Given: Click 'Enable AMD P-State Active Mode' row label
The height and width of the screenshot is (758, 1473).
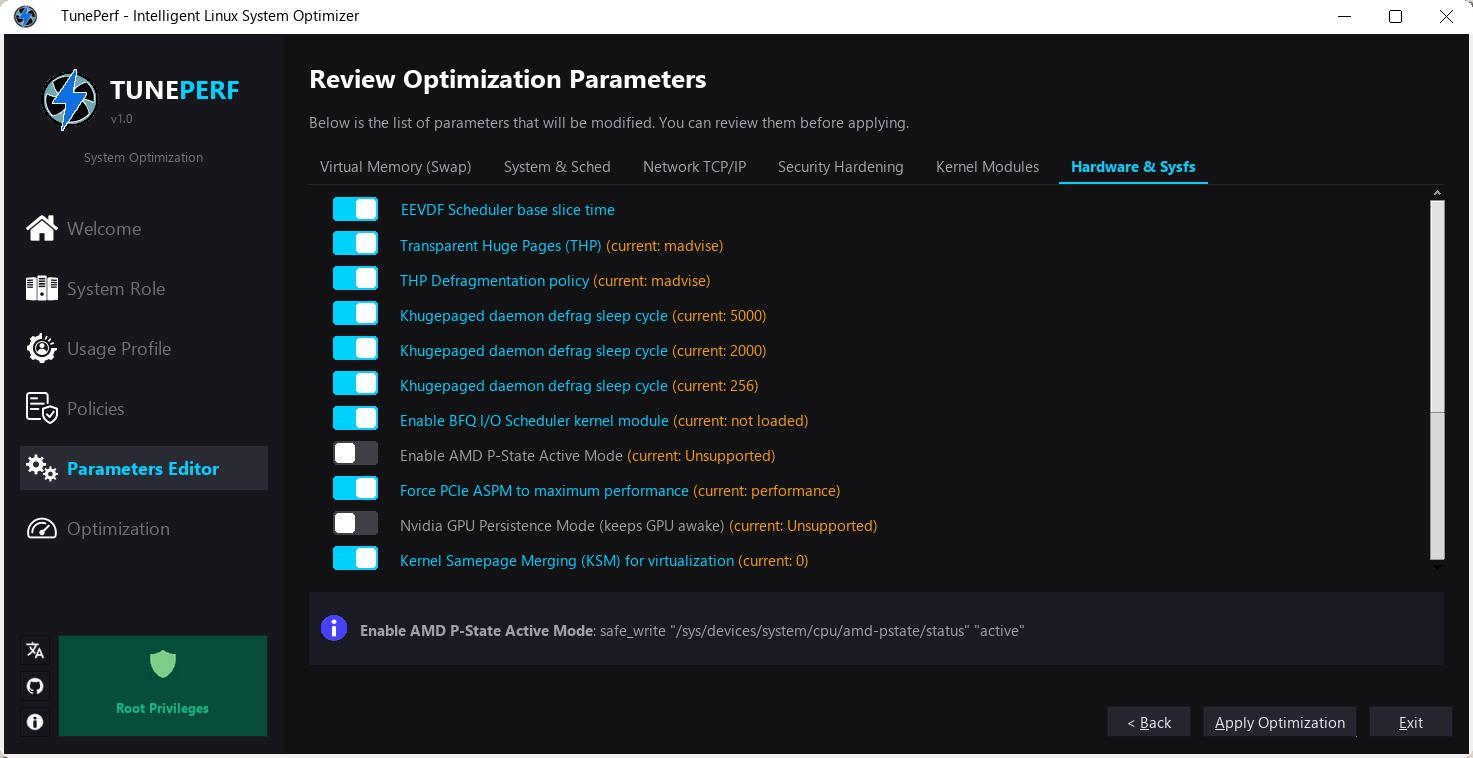Looking at the screenshot, I should 511,455.
